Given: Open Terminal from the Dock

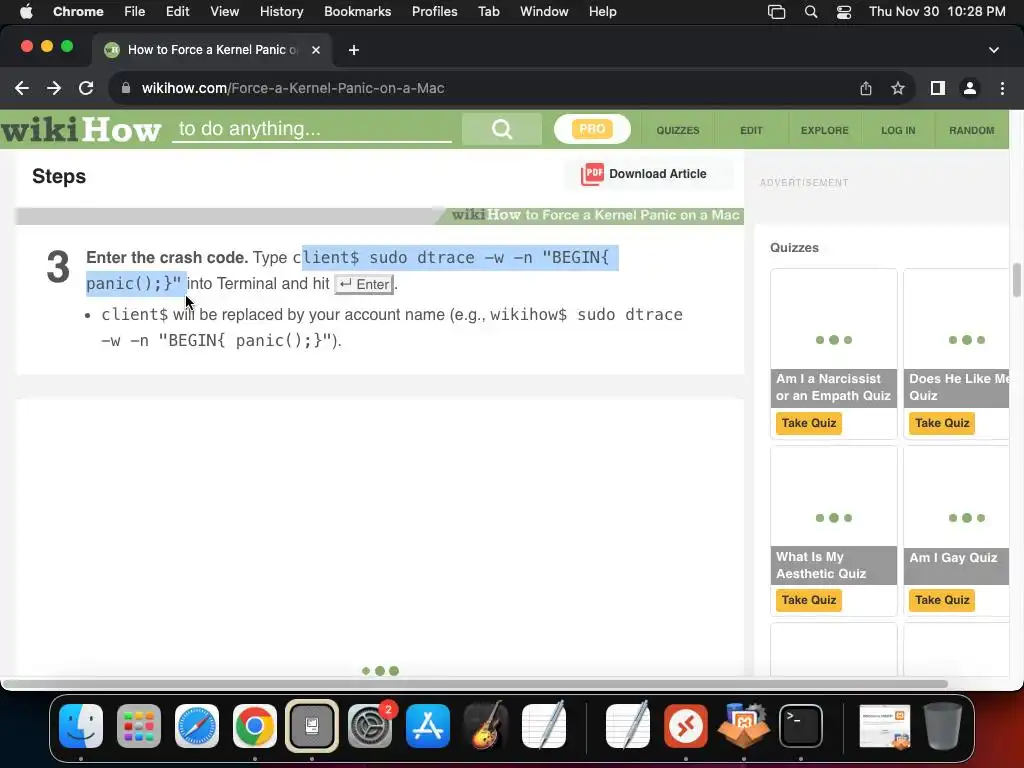Looking at the screenshot, I should [x=801, y=726].
